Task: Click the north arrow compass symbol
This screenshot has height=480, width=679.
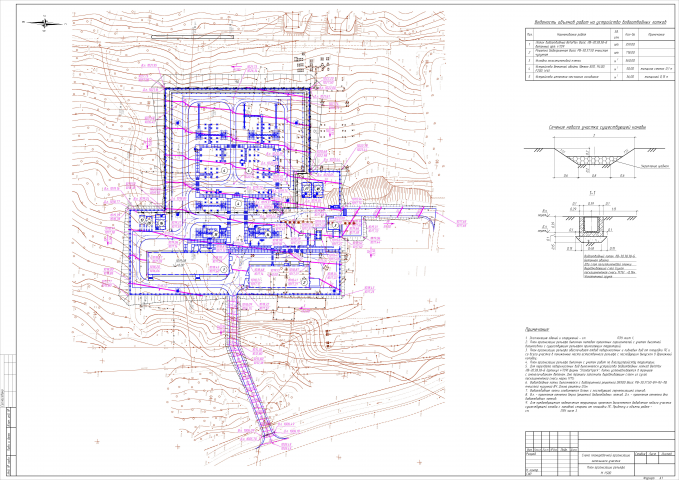Action: click(45, 23)
